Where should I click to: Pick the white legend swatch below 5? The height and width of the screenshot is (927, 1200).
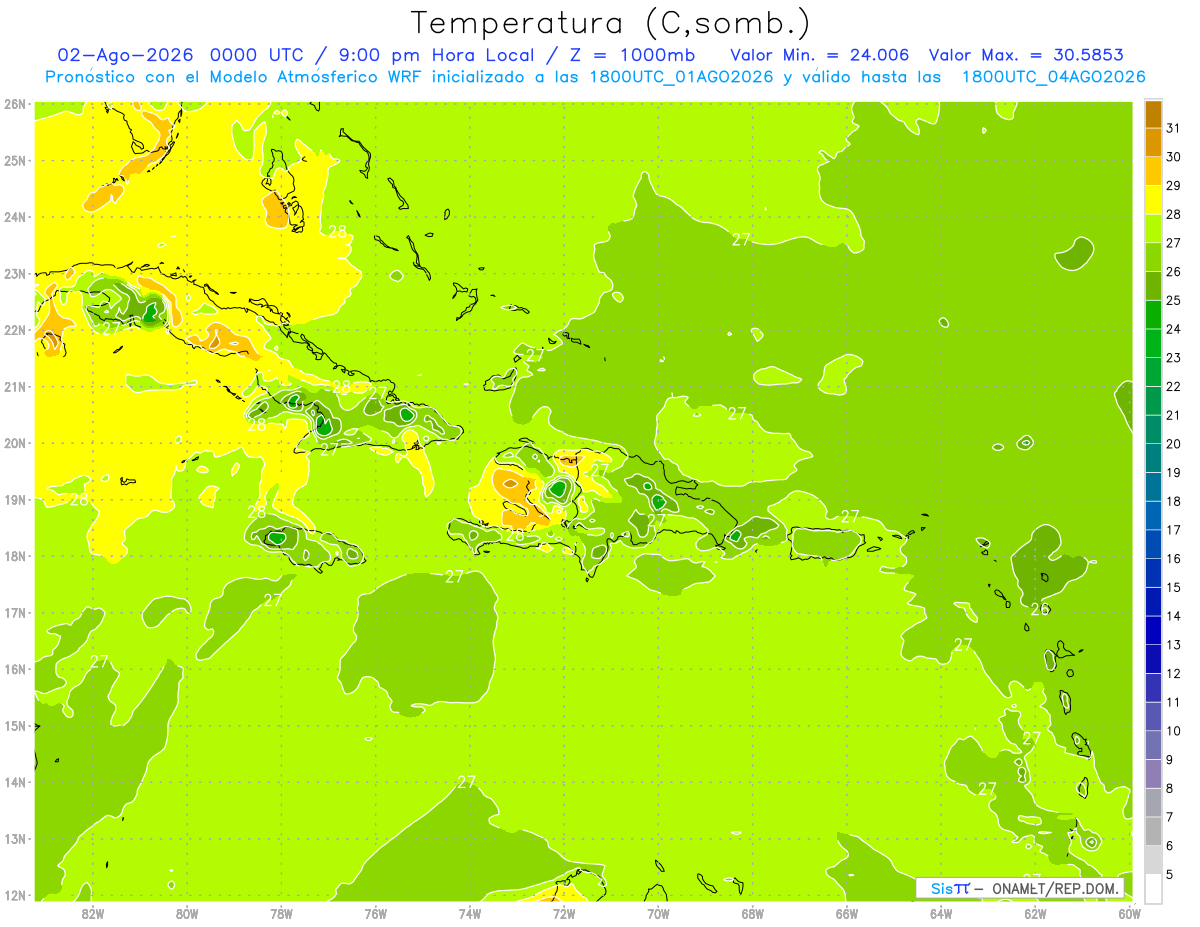coord(1153,888)
